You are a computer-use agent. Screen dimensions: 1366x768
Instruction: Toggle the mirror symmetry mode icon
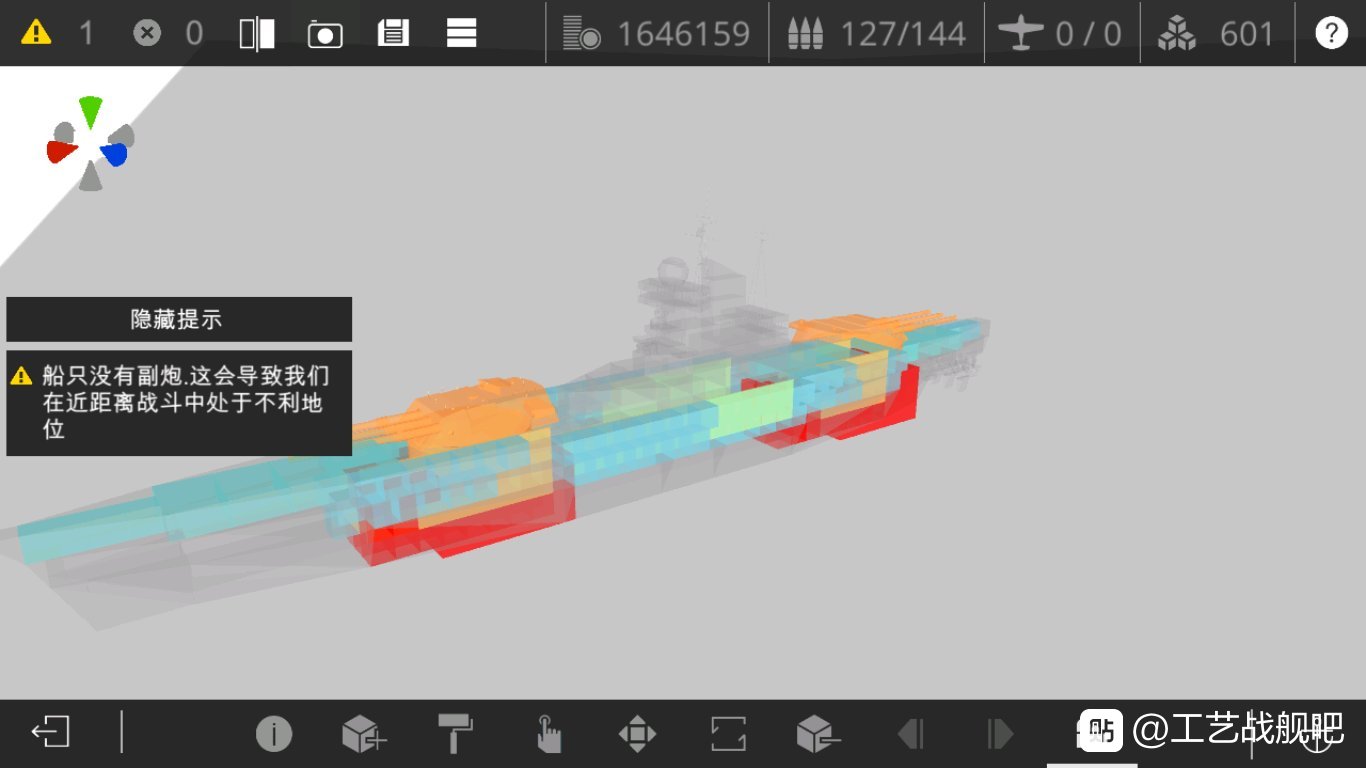257,34
